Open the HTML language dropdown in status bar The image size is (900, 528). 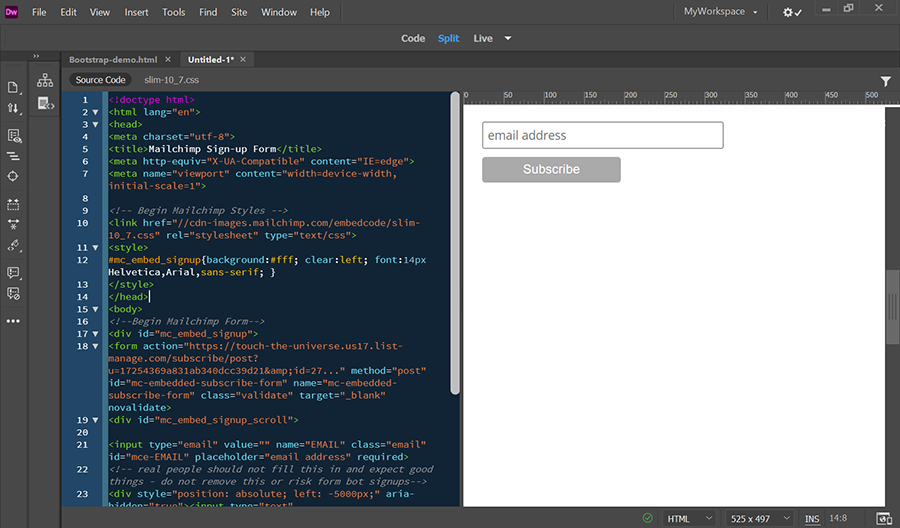pyautogui.click(x=689, y=518)
